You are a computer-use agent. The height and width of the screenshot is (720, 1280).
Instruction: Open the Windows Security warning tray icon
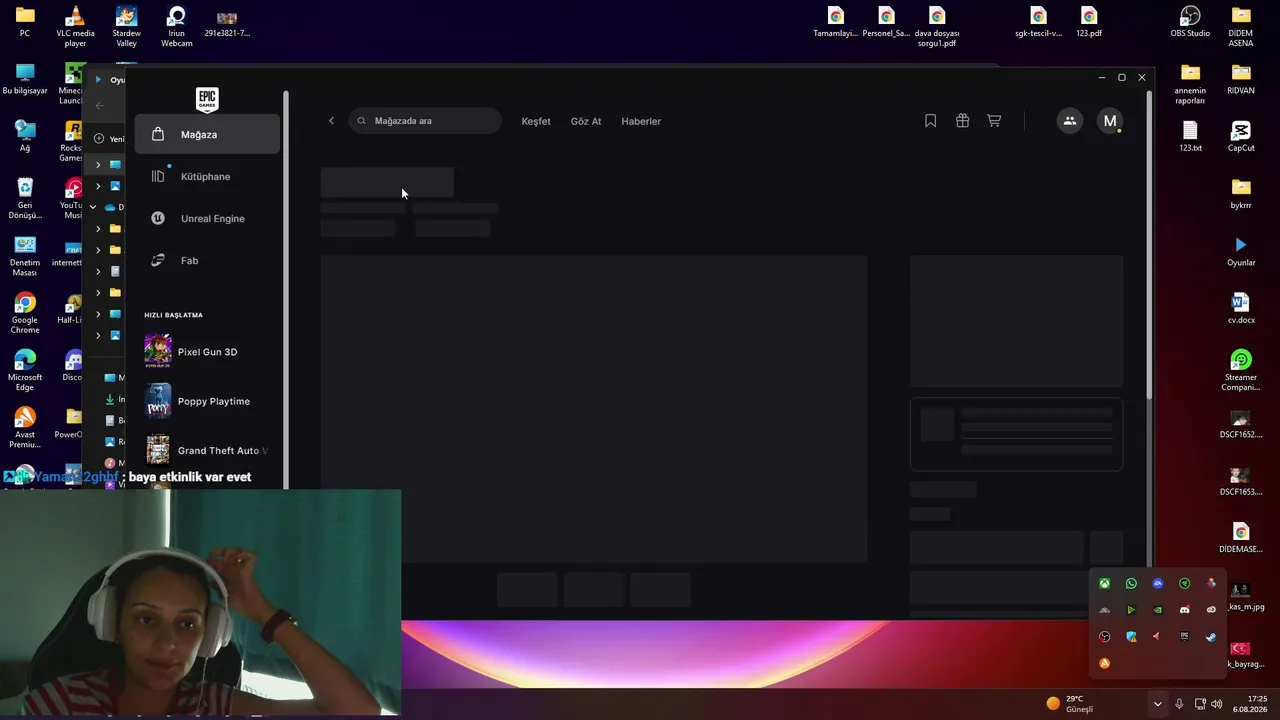click(x=1131, y=637)
